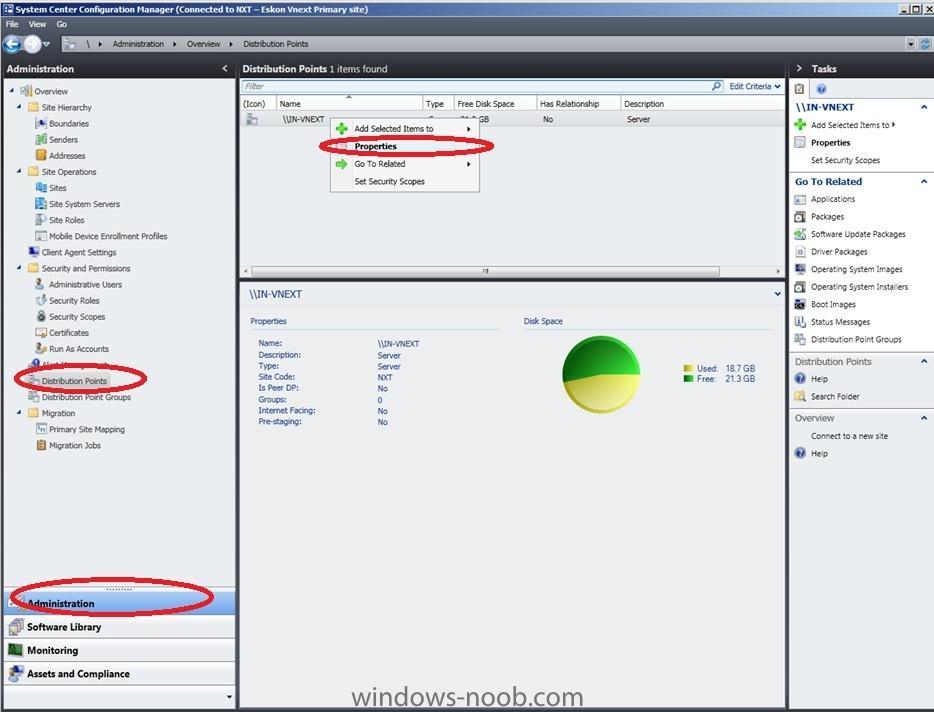The height and width of the screenshot is (712, 934).
Task: Open the Edit Criteria dropdown
Action: pyautogui.click(x=755, y=86)
